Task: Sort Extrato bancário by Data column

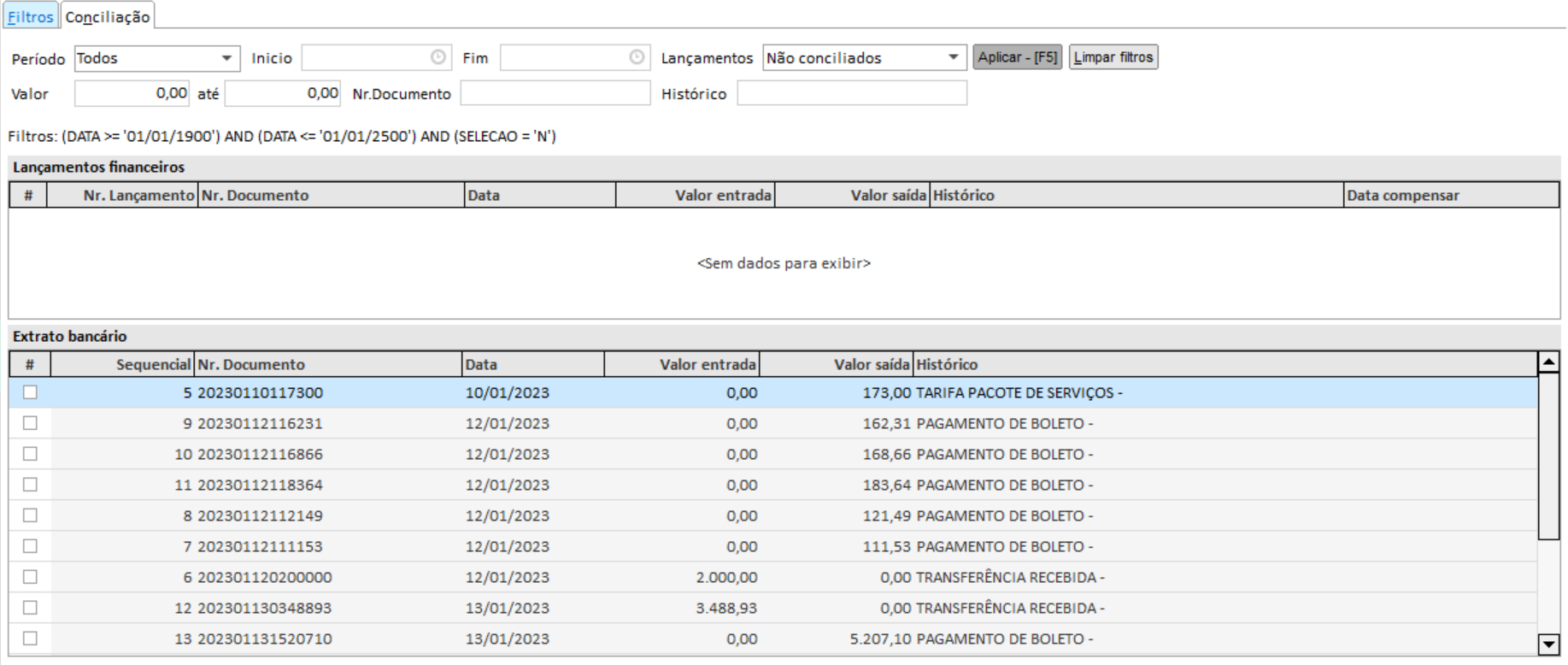Action: [x=532, y=364]
